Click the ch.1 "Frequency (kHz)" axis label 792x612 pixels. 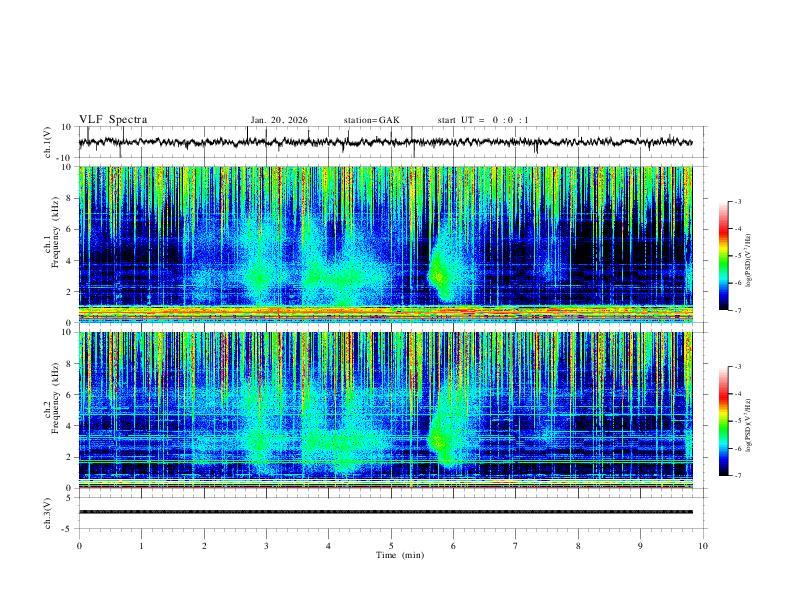[55, 232]
